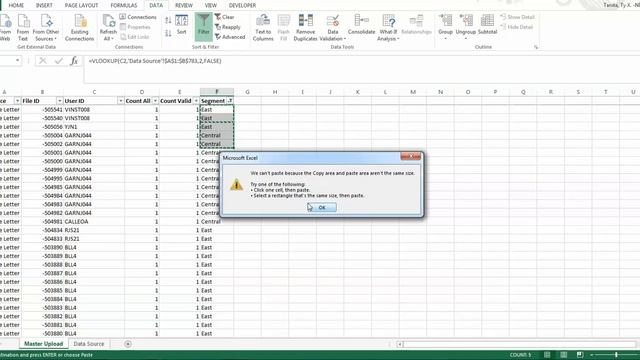Open the HOME ribbon tab
The image size is (640, 360).
point(16,5)
